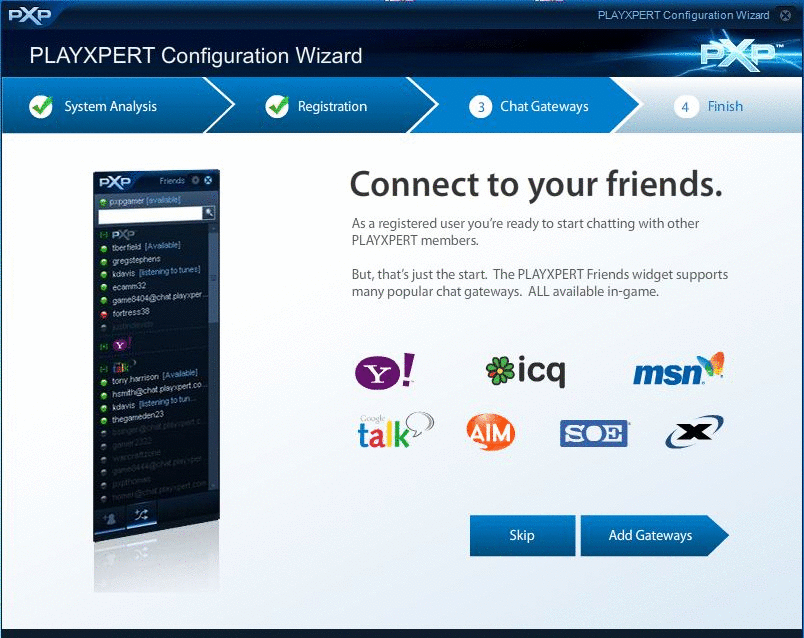Viewport: 804px width, 638px height.
Task: Close the Configuration Wizard window
Action: click(785, 15)
